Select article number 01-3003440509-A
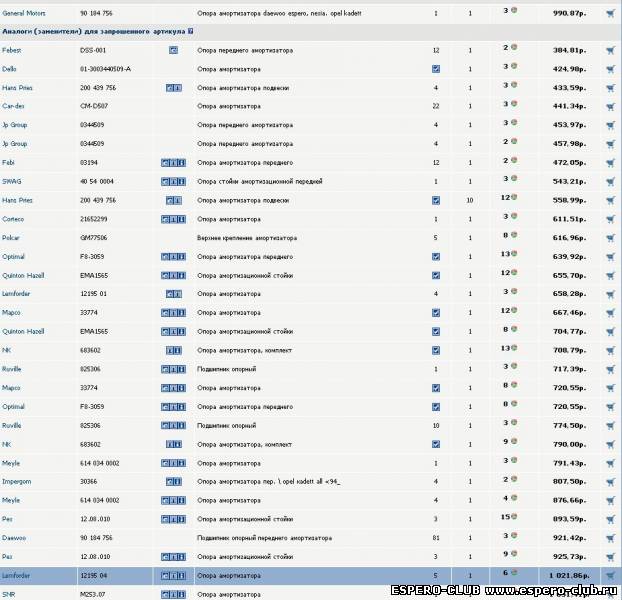 point(105,69)
